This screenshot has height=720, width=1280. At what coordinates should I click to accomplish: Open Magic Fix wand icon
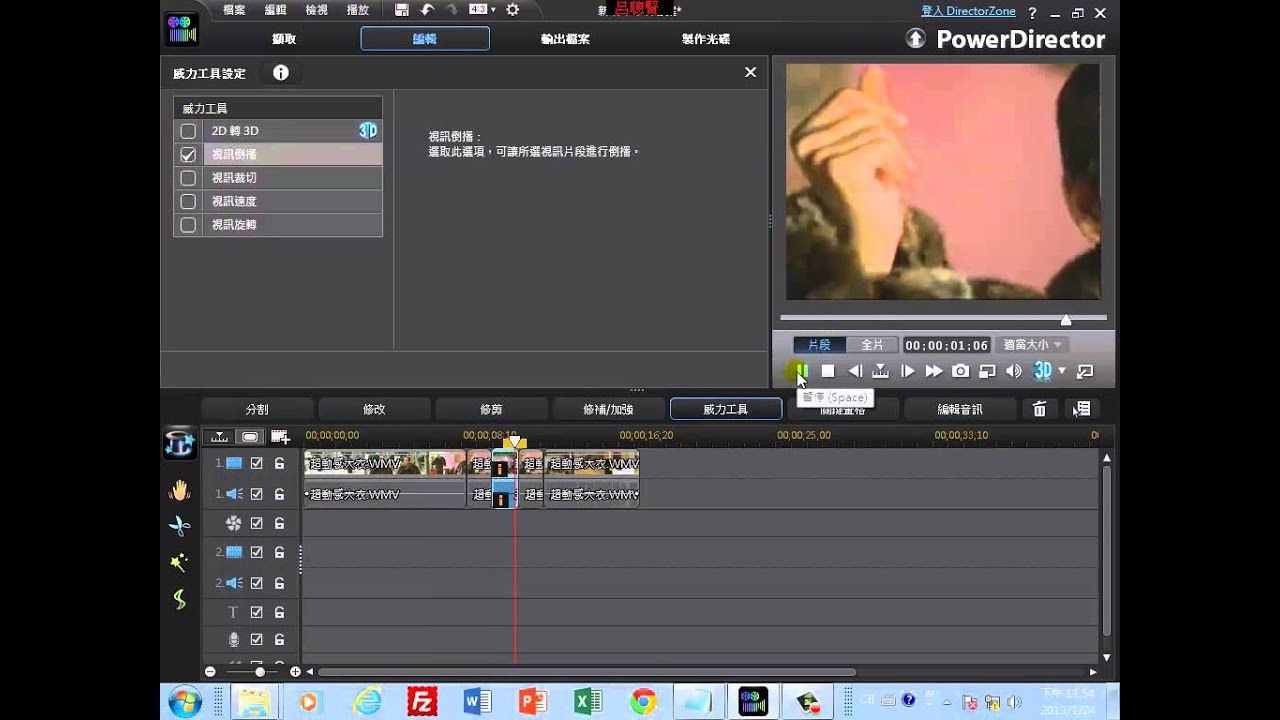point(179,562)
